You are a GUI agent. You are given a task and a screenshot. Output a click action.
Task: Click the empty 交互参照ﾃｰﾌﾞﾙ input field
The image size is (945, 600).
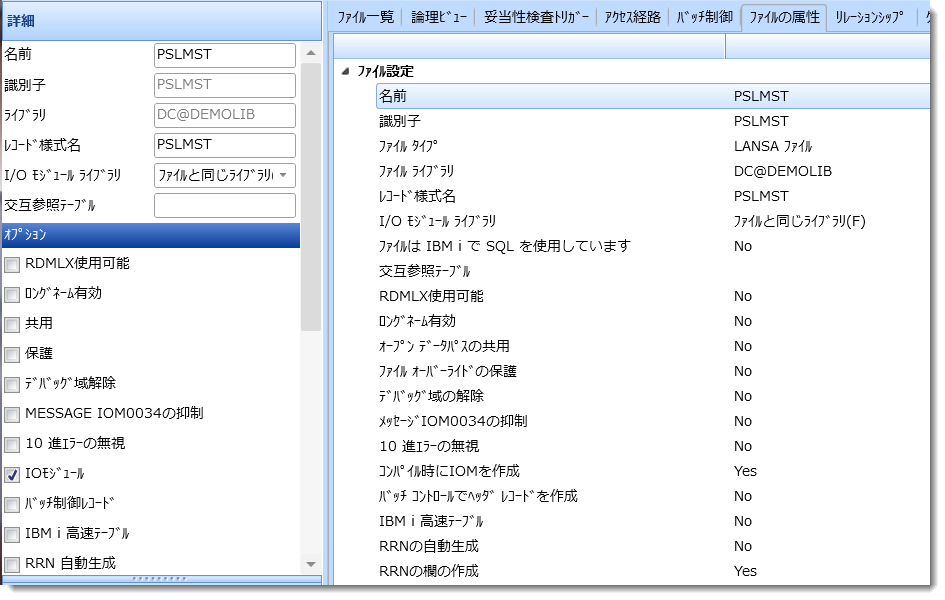click(225, 205)
